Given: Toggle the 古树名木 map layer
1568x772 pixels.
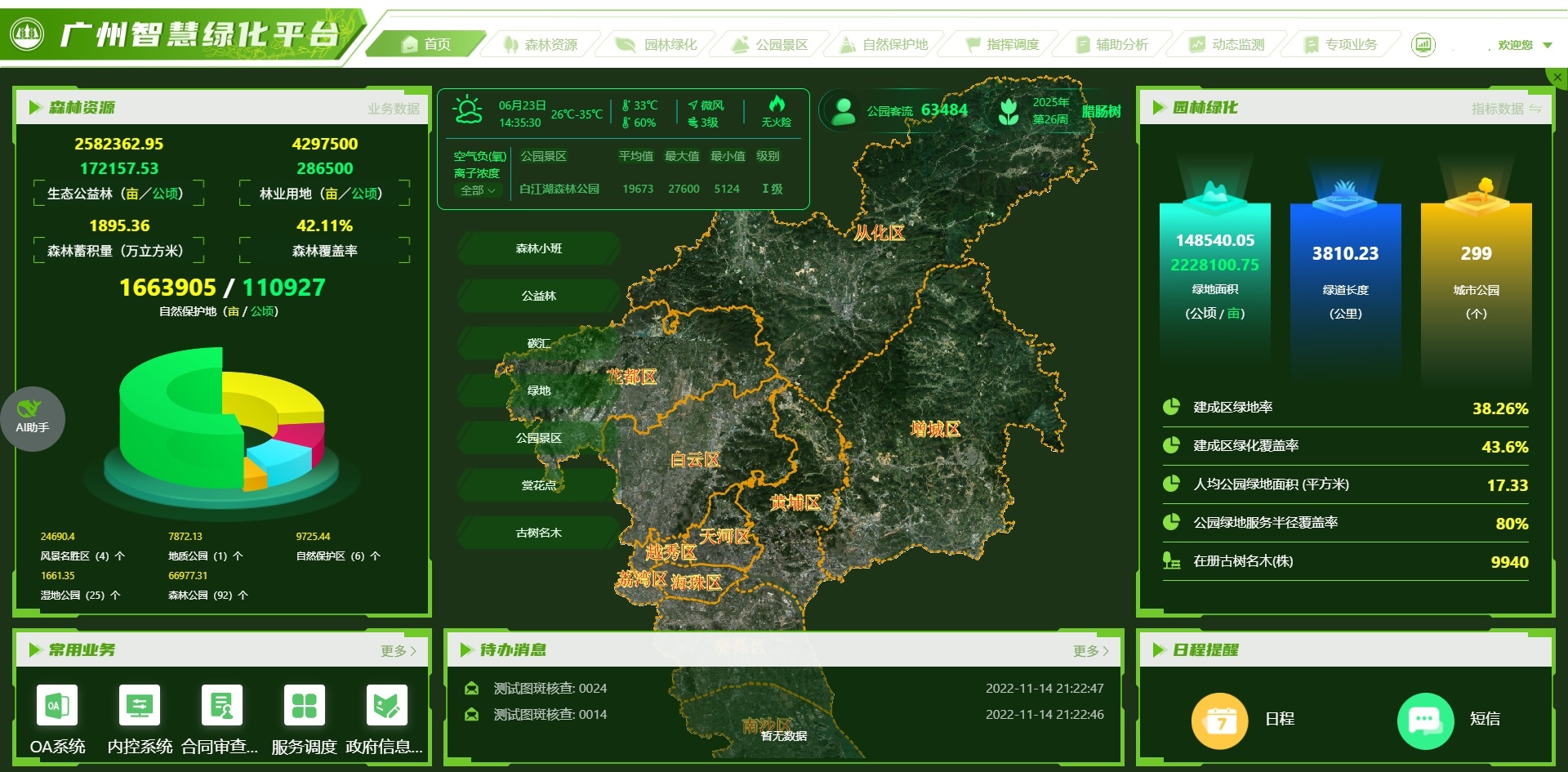Looking at the screenshot, I should (539, 533).
